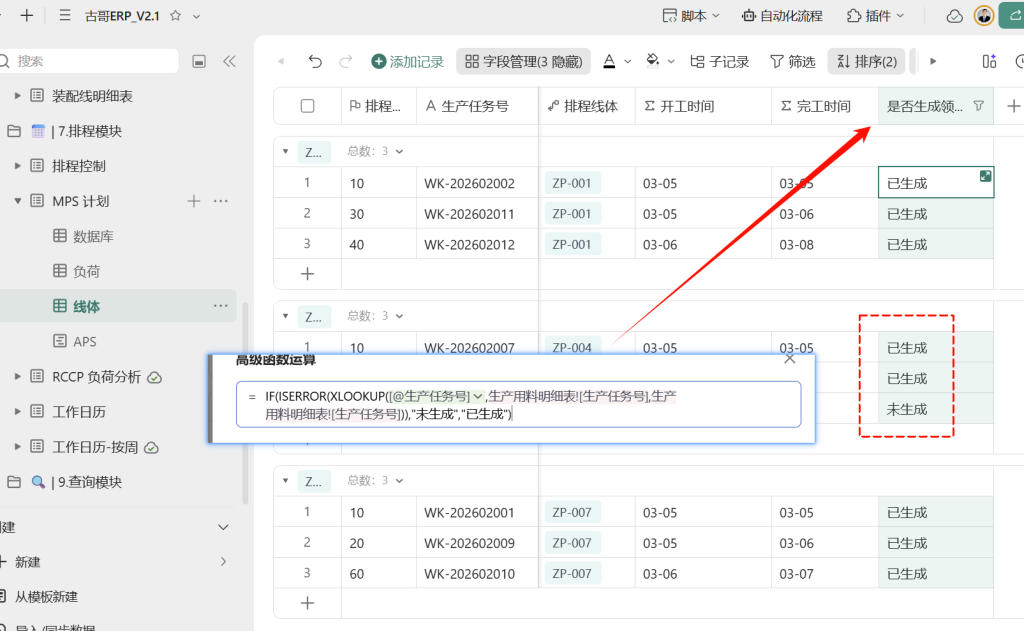Open more options for MPS 计划
The image size is (1024, 631).
pyautogui.click(x=221, y=201)
